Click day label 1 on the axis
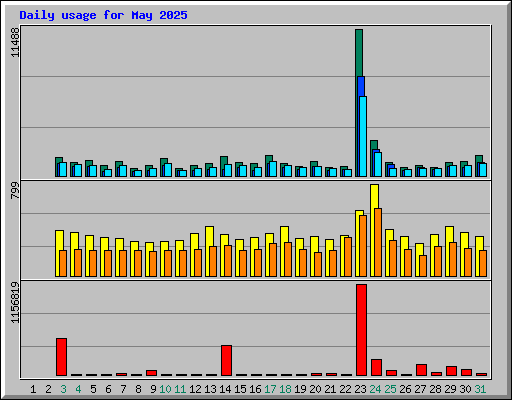The width and height of the screenshot is (512, 400). [33, 389]
